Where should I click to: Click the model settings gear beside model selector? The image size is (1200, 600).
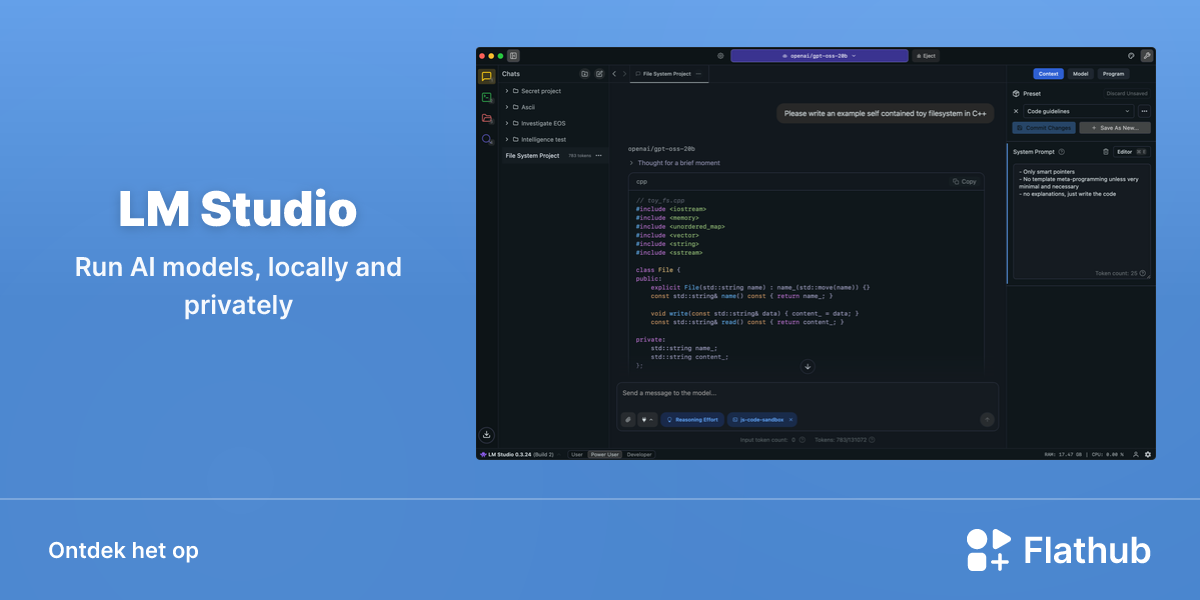pyautogui.click(x=720, y=56)
